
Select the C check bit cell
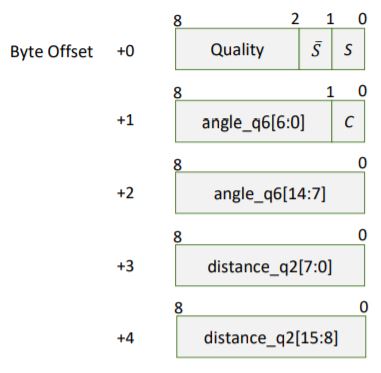pyautogui.click(x=348, y=121)
